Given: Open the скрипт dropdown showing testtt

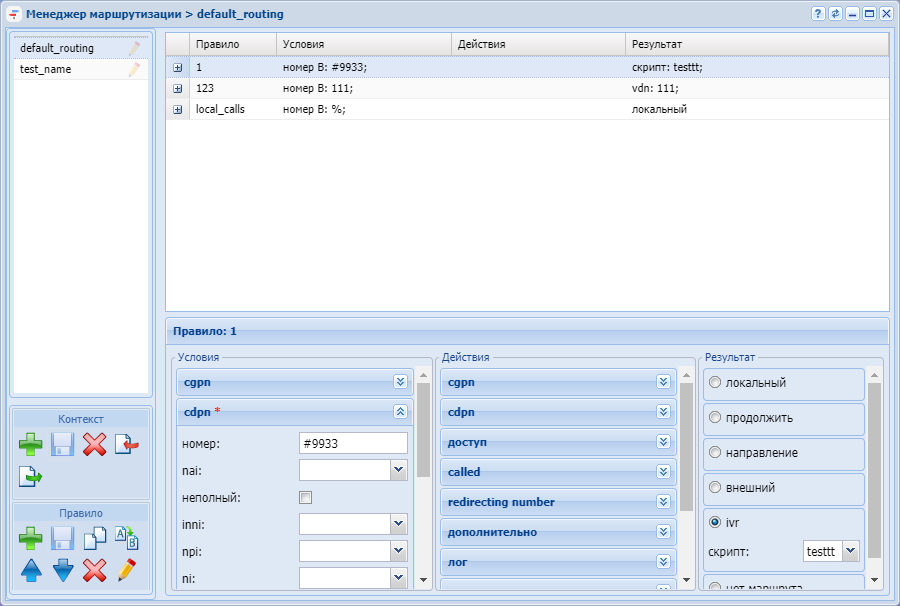Looking at the screenshot, I should [850, 551].
